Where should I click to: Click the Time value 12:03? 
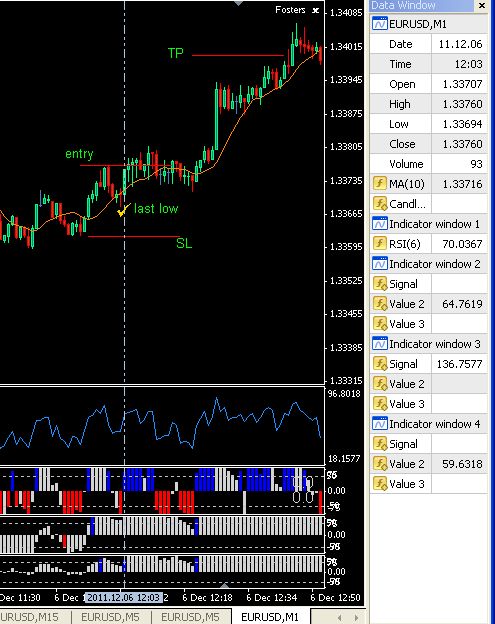468,64
